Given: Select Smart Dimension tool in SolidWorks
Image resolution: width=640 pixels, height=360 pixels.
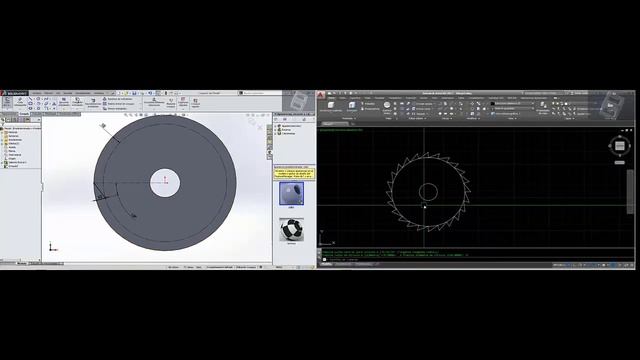Looking at the screenshot, I should click(20, 102).
